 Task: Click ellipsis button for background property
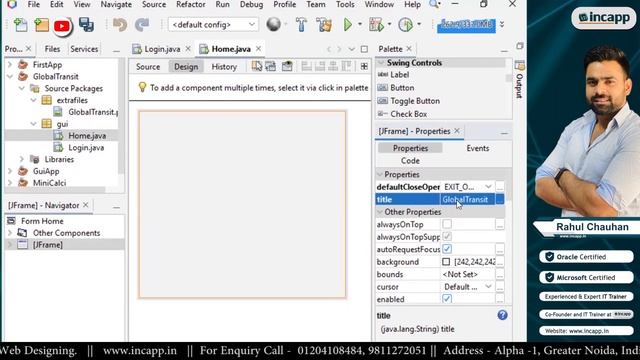click(x=500, y=262)
